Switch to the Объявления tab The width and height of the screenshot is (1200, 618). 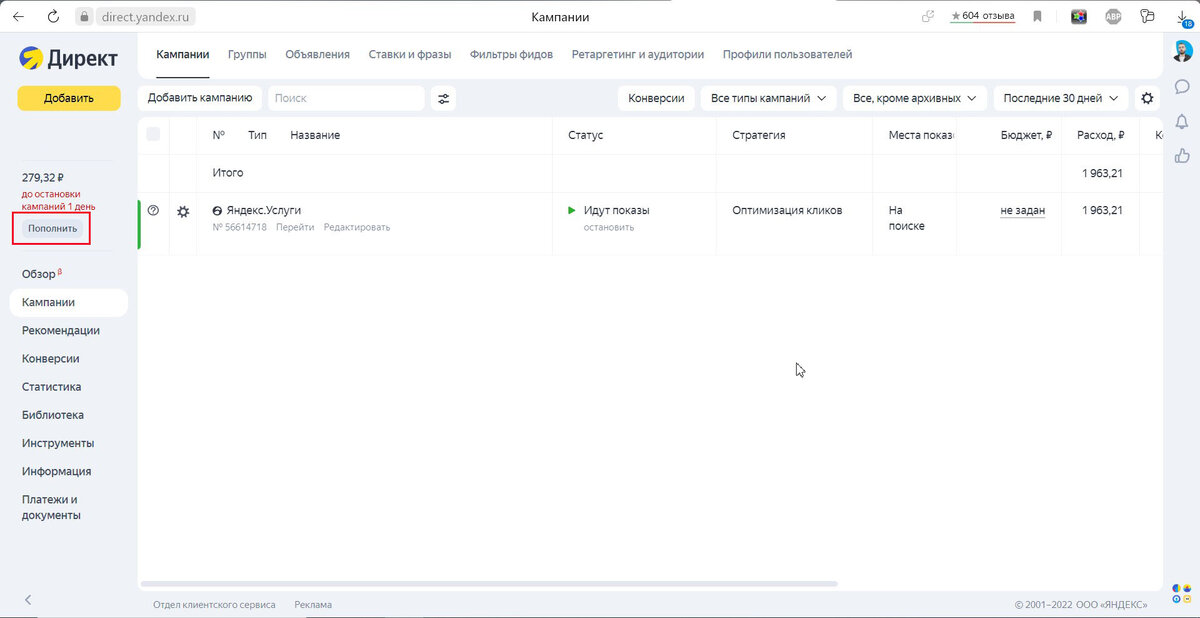[x=317, y=54]
